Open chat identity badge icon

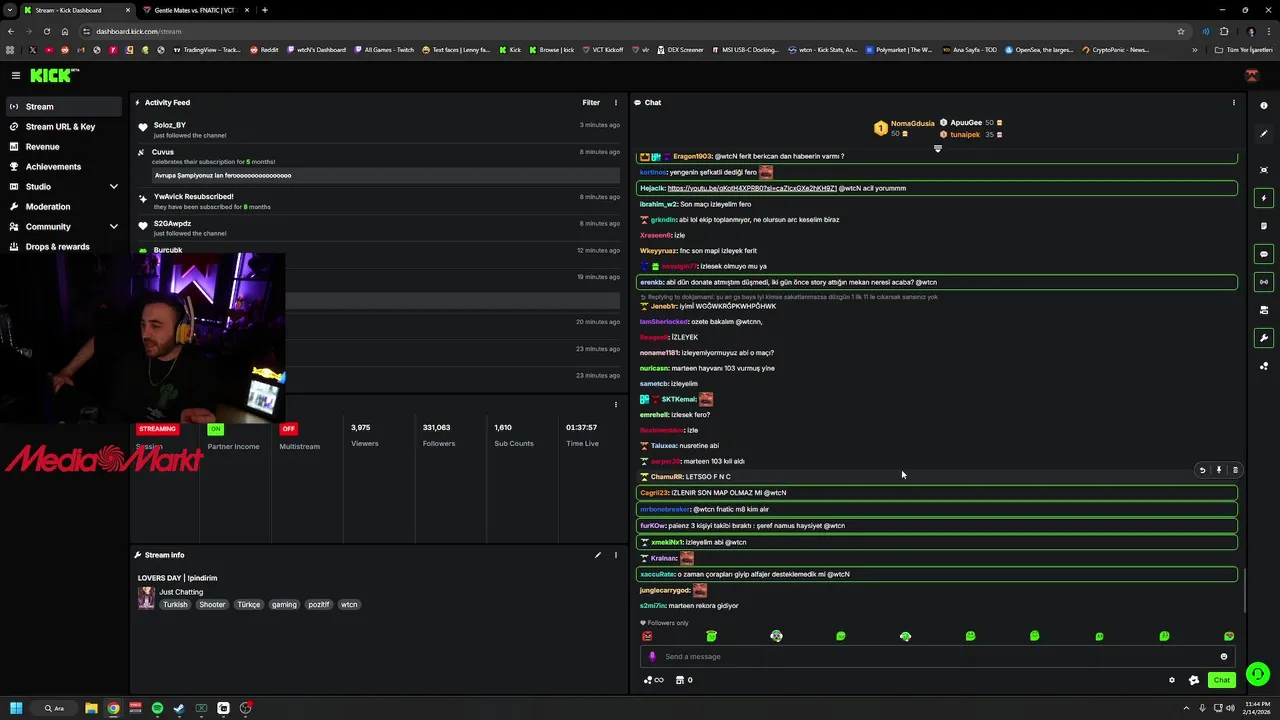1194,680
